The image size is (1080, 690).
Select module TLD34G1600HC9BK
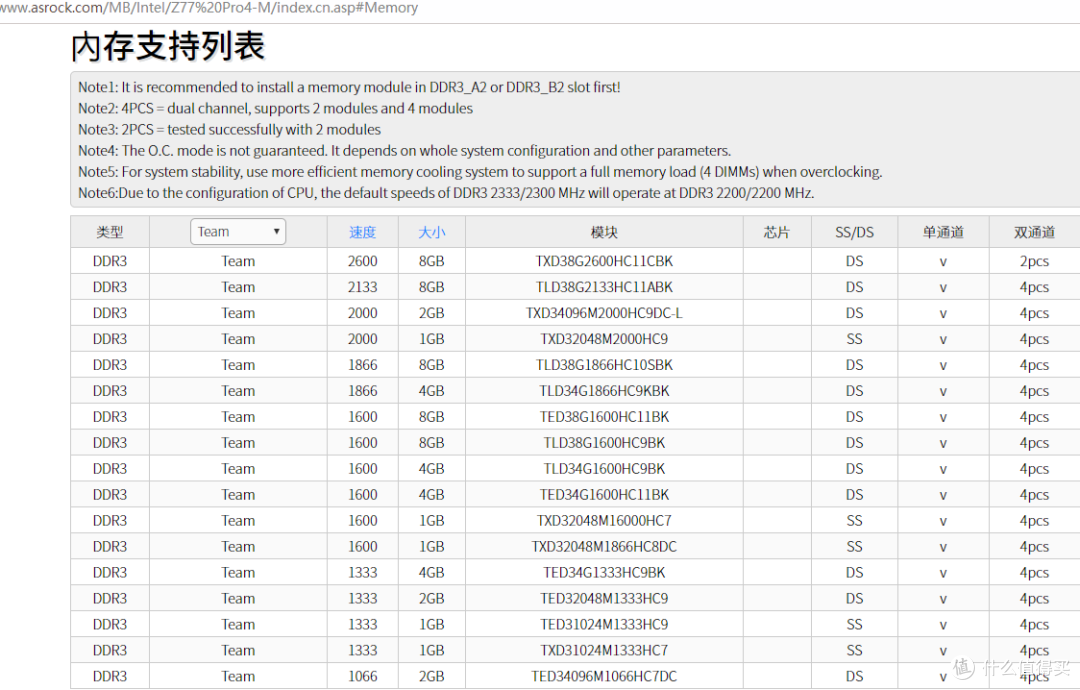(x=604, y=468)
